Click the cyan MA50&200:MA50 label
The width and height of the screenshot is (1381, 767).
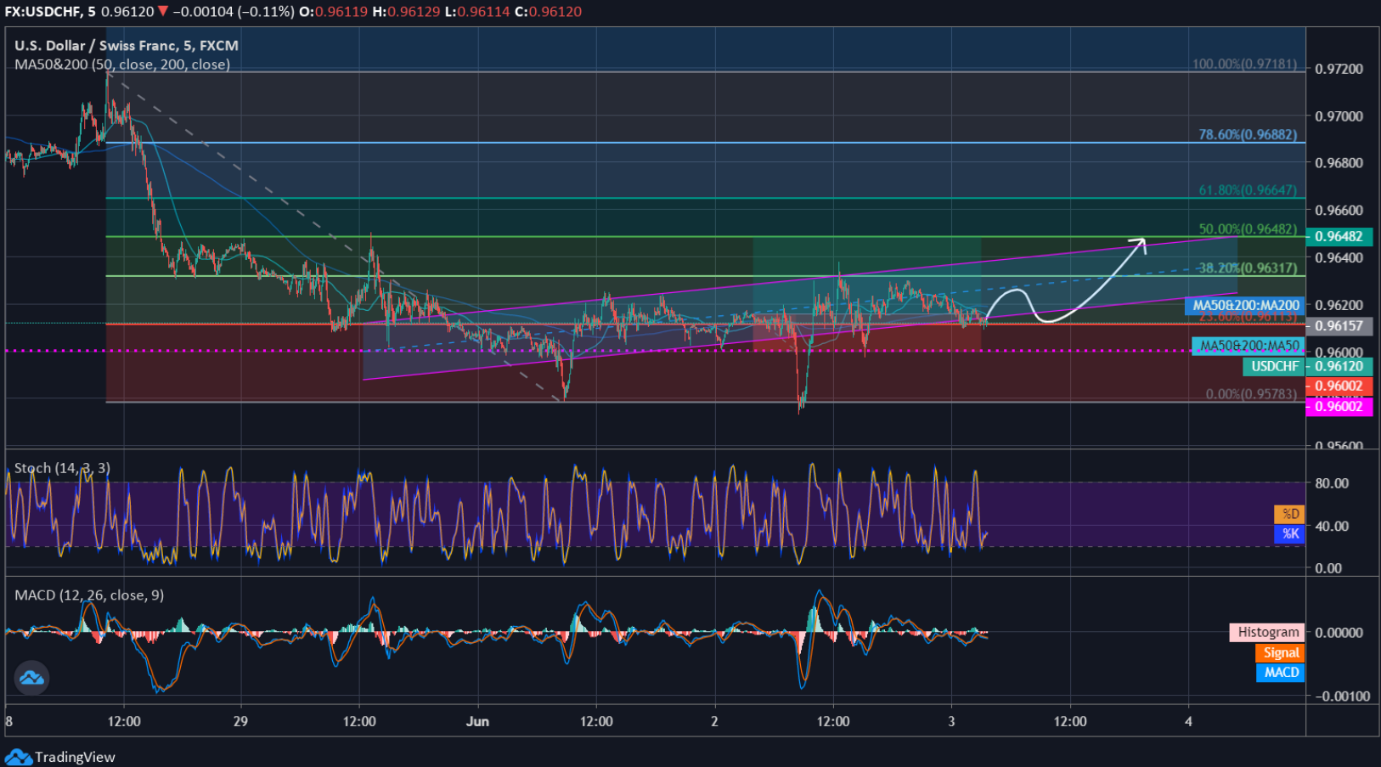[1248, 346]
